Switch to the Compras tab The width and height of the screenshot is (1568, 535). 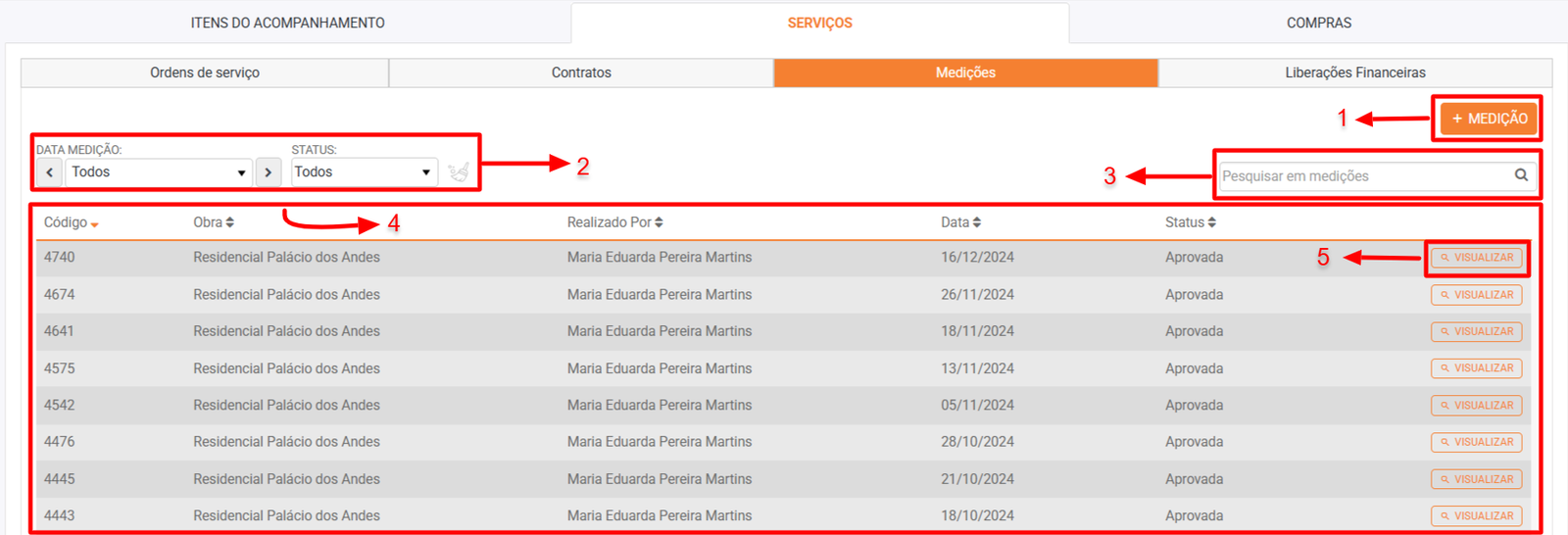pyautogui.click(x=1318, y=23)
